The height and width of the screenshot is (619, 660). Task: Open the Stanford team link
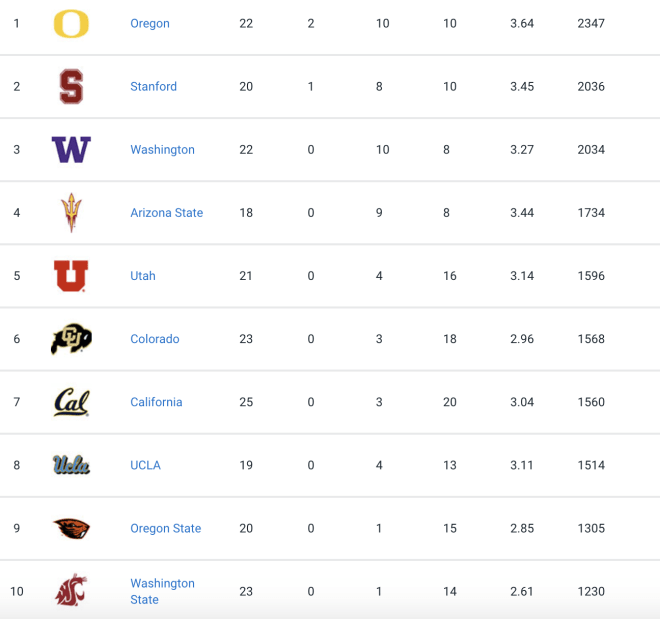pyautogui.click(x=154, y=86)
